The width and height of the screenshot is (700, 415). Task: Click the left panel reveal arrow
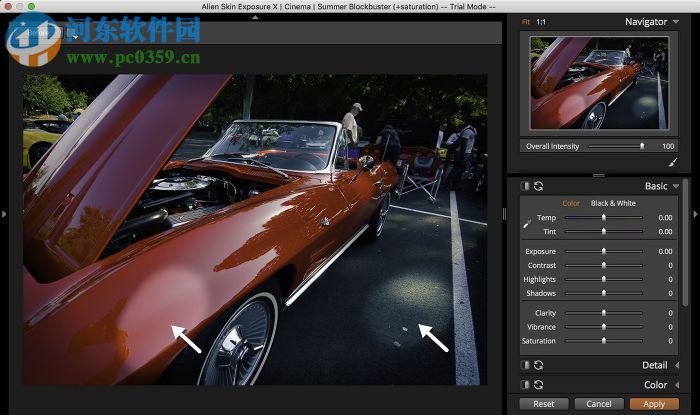click(4, 213)
